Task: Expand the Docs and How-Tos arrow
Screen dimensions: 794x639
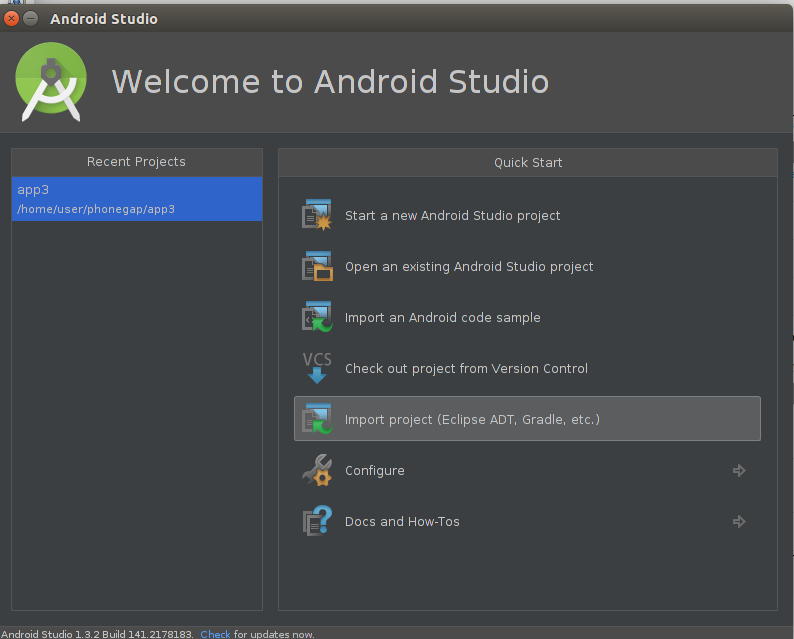Action: click(x=739, y=521)
